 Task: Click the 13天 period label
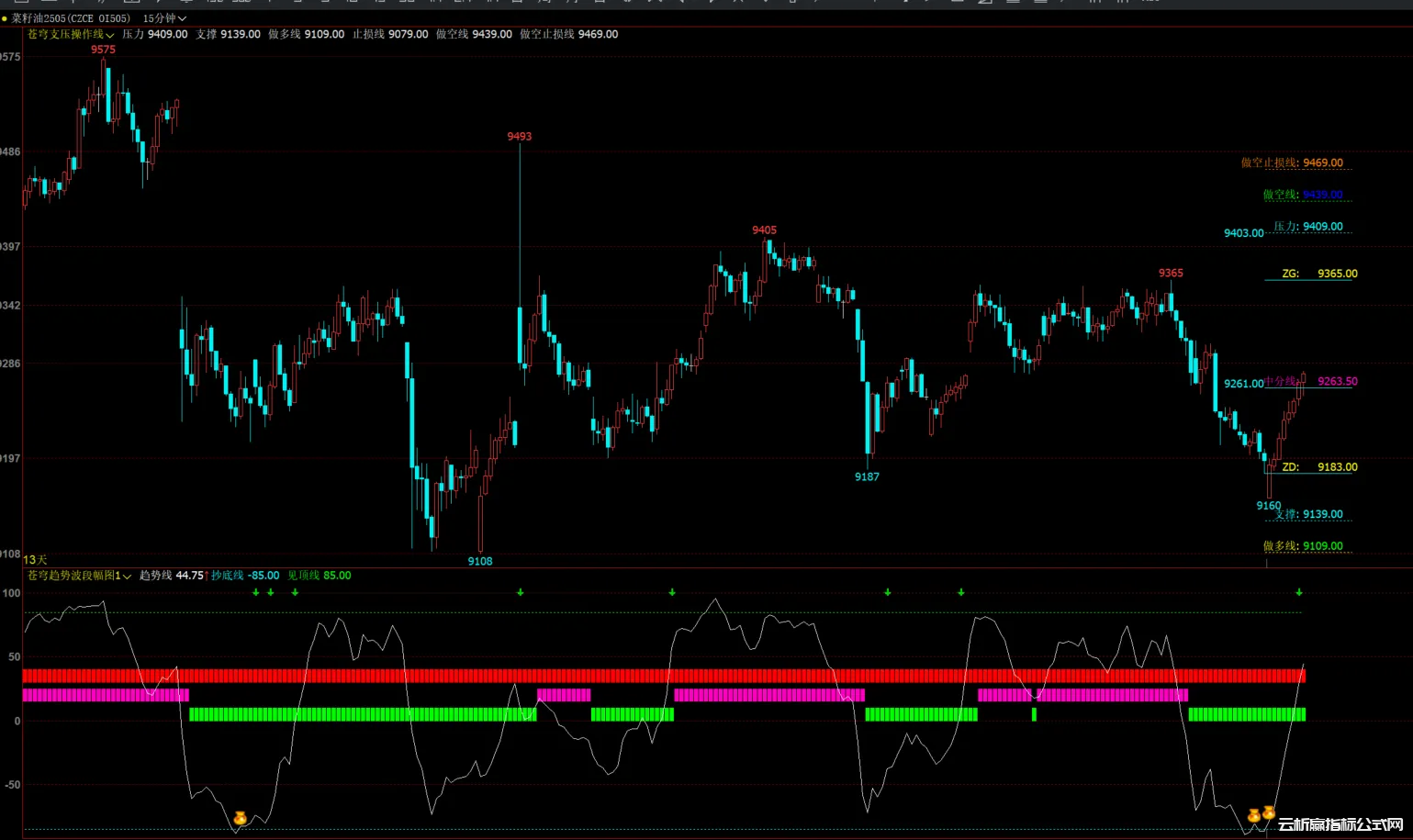(x=35, y=560)
